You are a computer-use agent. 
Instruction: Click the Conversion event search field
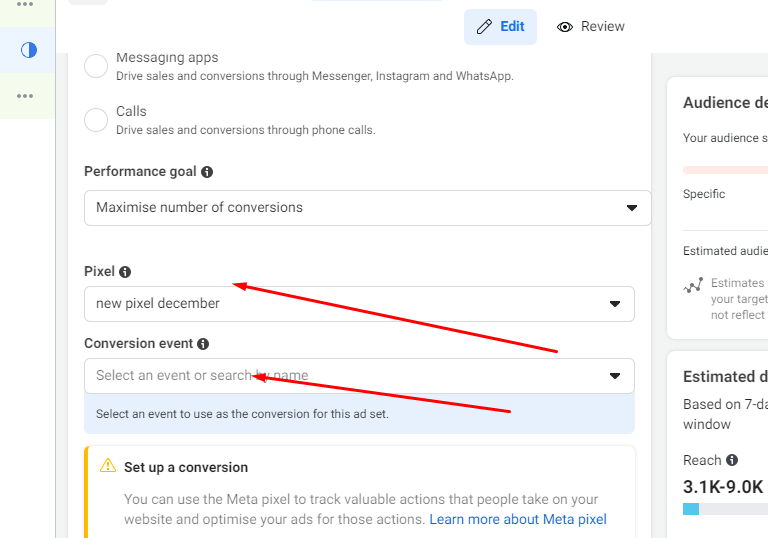click(x=340, y=376)
